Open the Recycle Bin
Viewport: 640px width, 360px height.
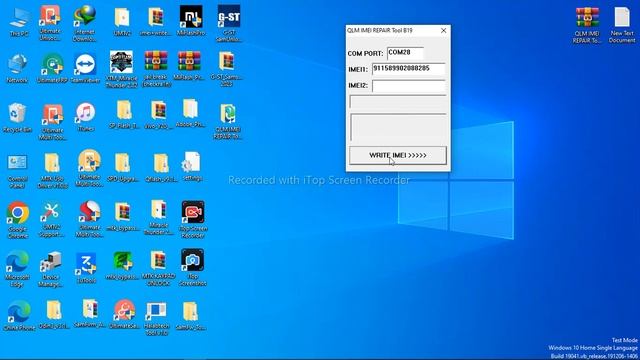(17, 118)
